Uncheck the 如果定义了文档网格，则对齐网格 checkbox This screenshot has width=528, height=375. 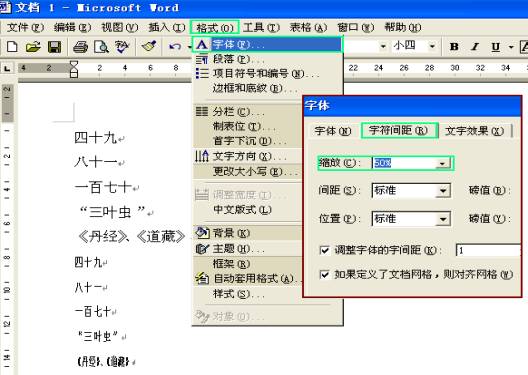click(324, 275)
